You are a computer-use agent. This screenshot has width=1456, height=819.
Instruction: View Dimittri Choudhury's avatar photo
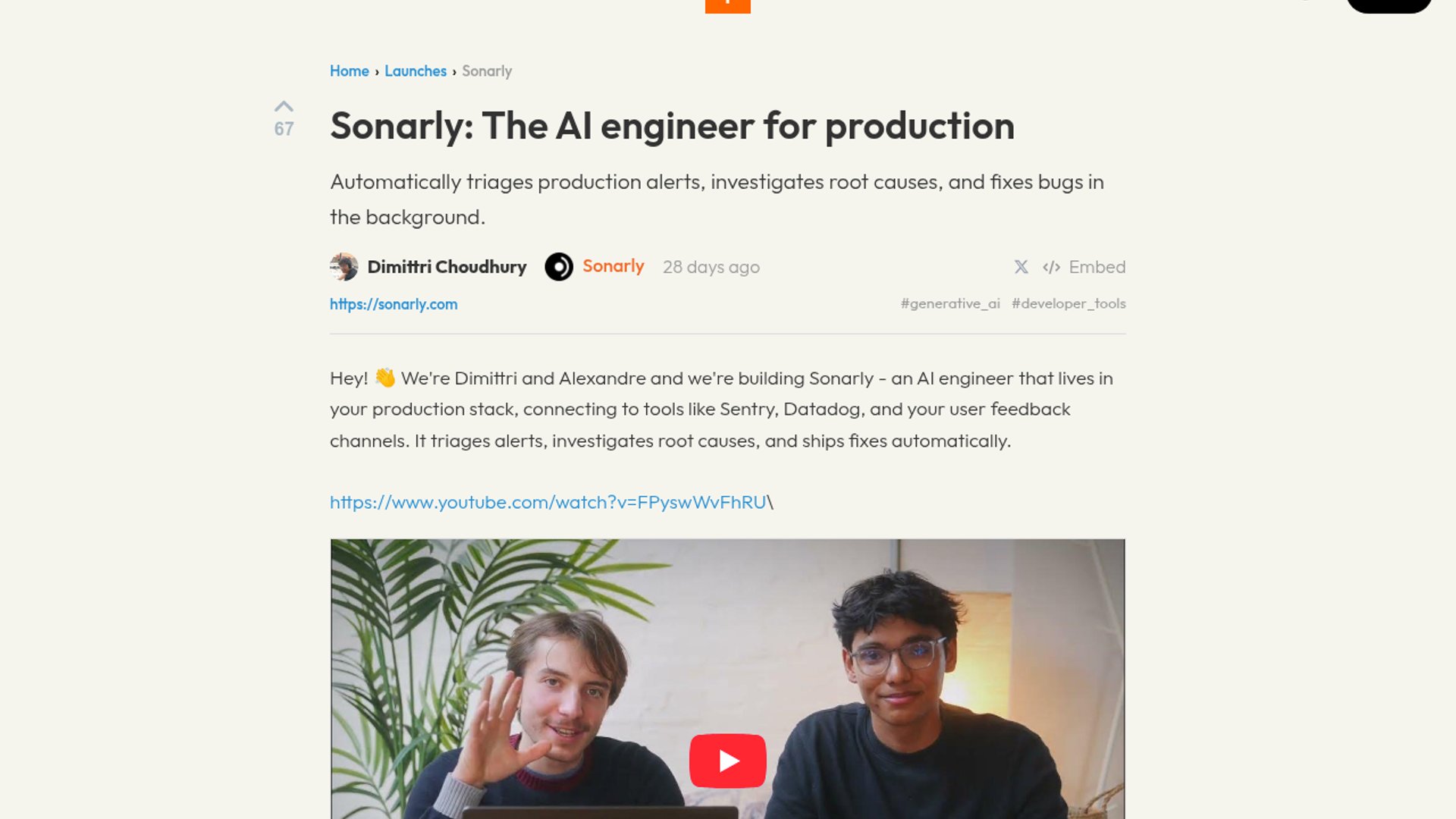point(344,267)
